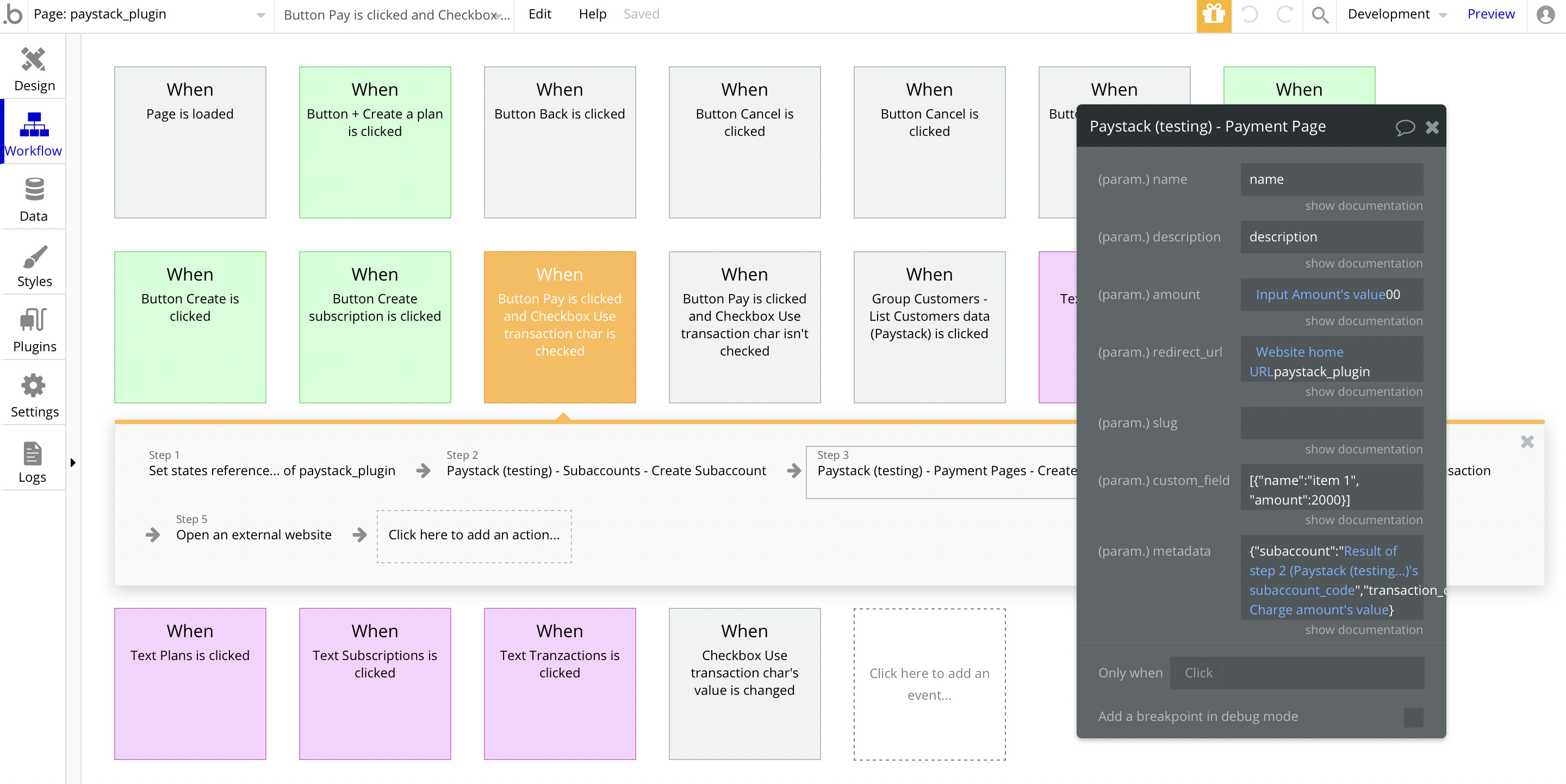Click here to add an action
This screenshot has width=1566, height=784.
[474, 536]
